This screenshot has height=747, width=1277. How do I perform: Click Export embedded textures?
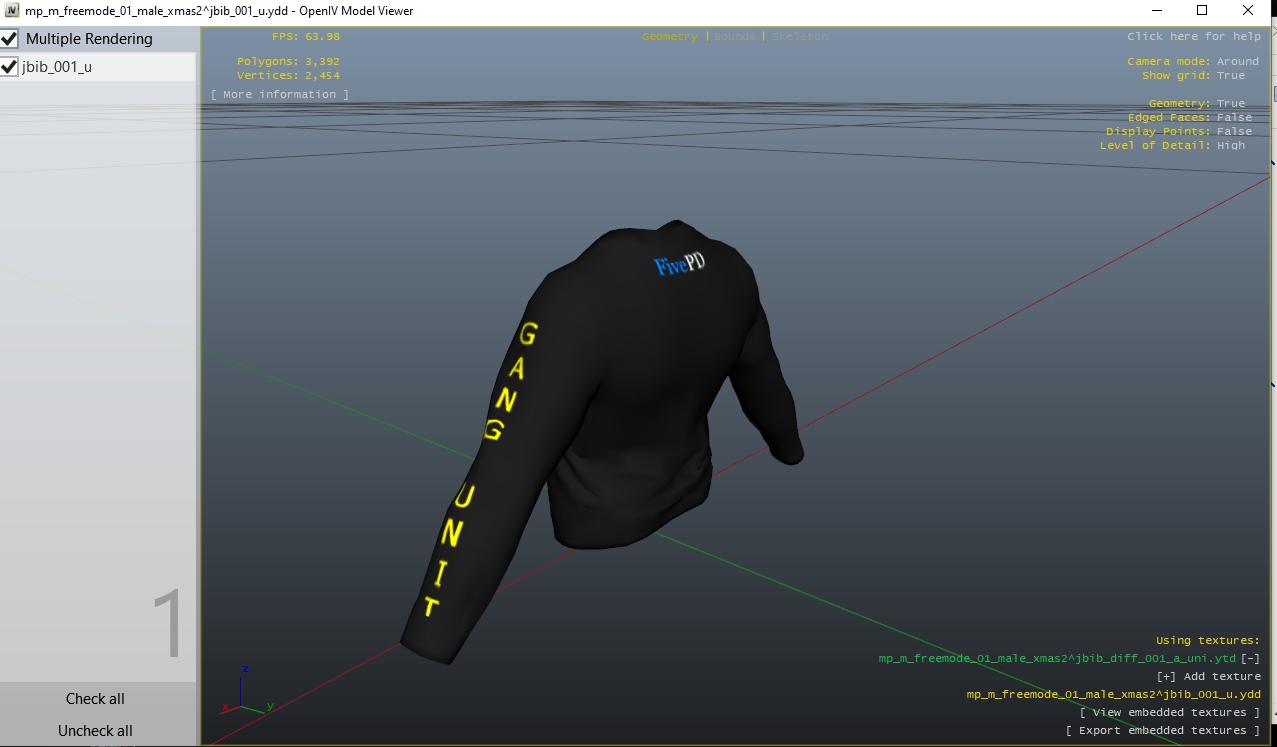(1162, 730)
